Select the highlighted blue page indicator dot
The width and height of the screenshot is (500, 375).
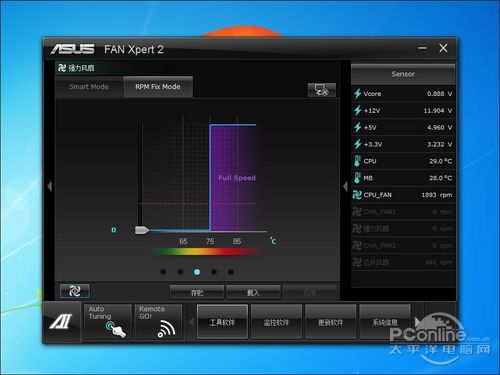pyautogui.click(x=197, y=272)
